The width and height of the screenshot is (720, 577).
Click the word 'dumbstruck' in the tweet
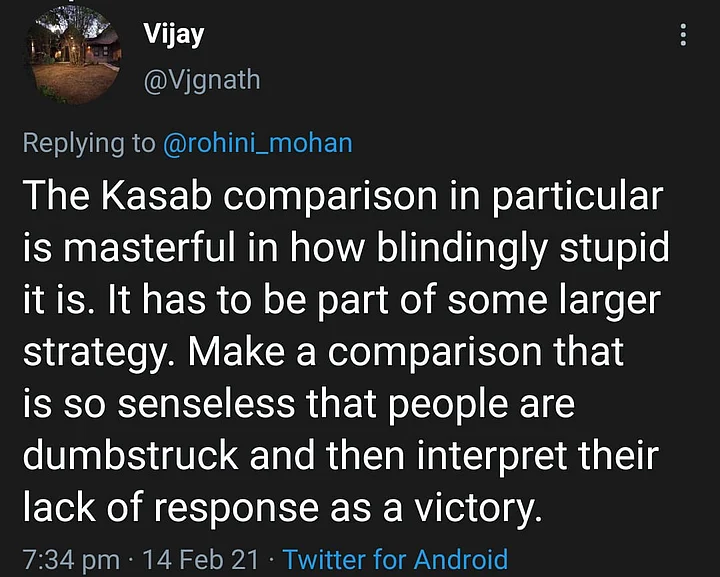pos(130,455)
